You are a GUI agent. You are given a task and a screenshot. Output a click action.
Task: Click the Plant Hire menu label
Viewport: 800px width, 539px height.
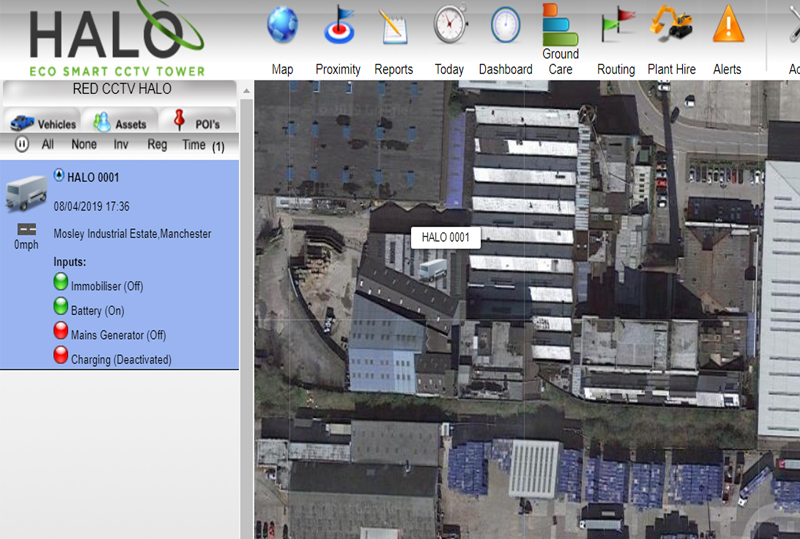point(671,69)
